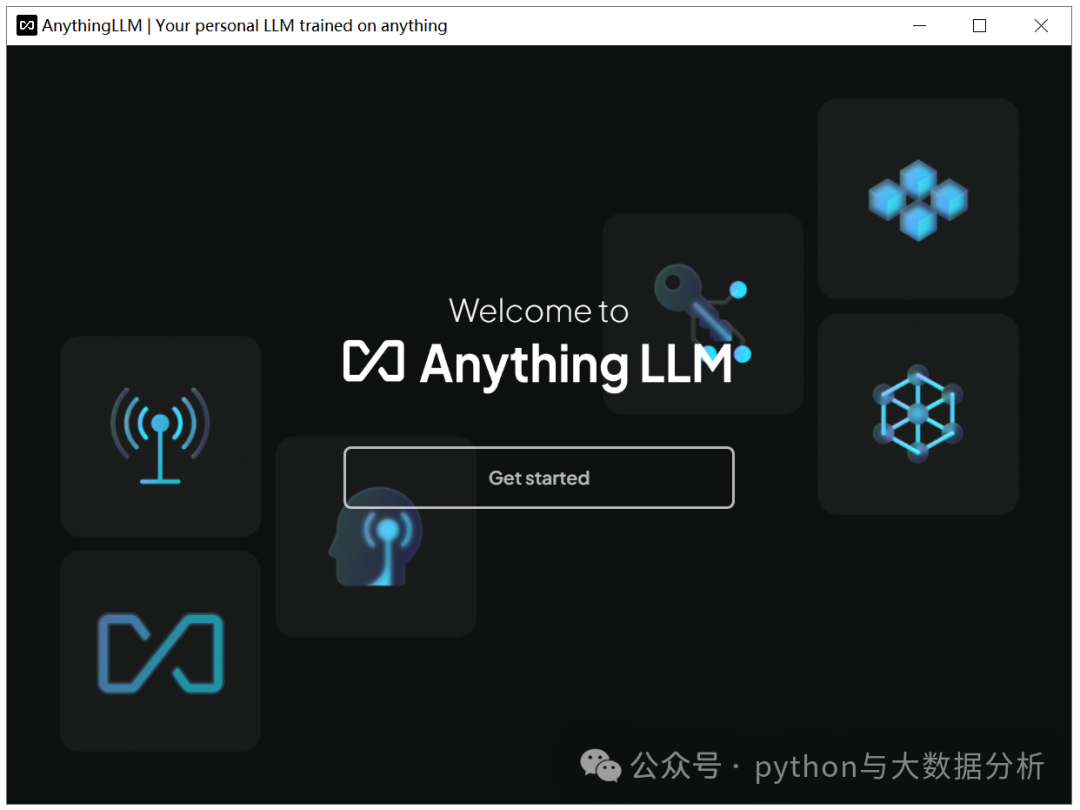Viewport: 1080px width, 810px height.
Task: Click the window title "Your personal LLM trained on anything"
Action: tap(301, 26)
